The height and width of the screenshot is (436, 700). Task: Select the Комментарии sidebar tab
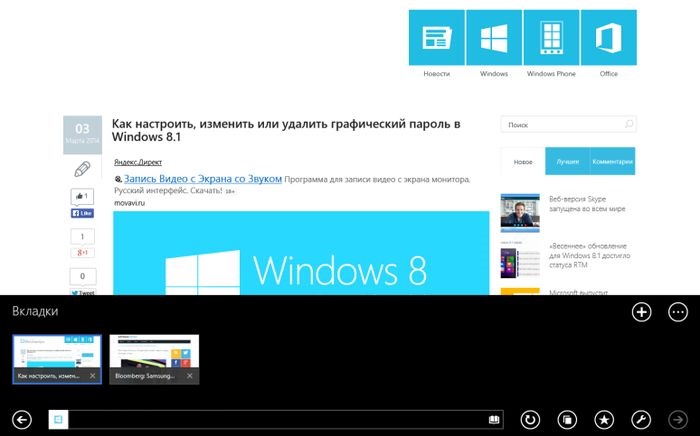pos(612,162)
